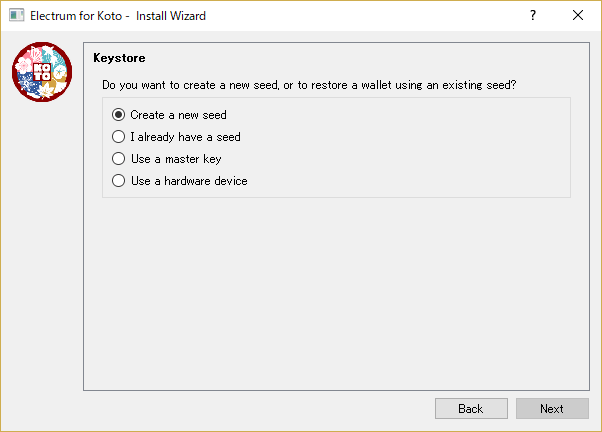The image size is (602, 432).
Task: Click the 'Create a new seed' label text
Action: (179, 115)
